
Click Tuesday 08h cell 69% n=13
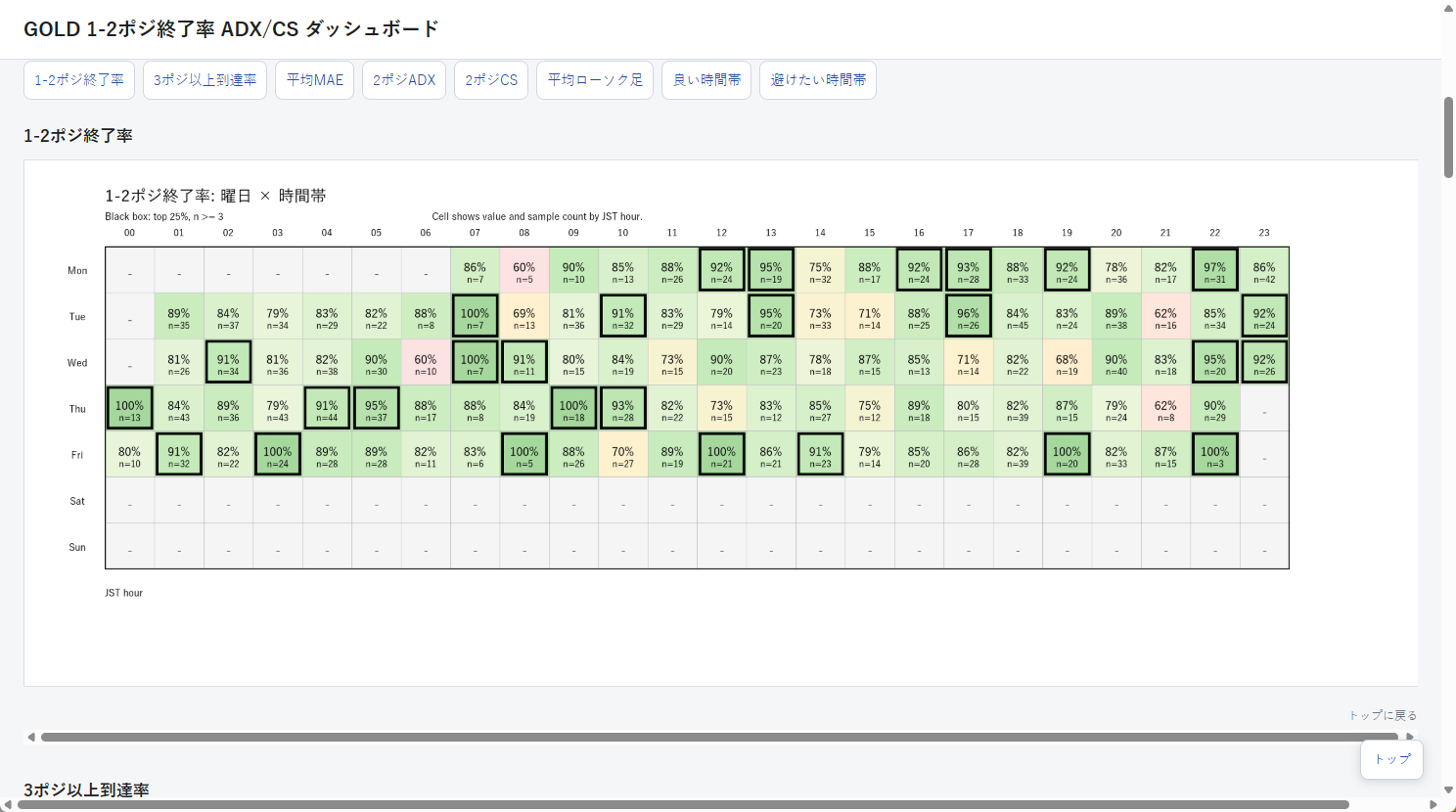coord(523,317)
